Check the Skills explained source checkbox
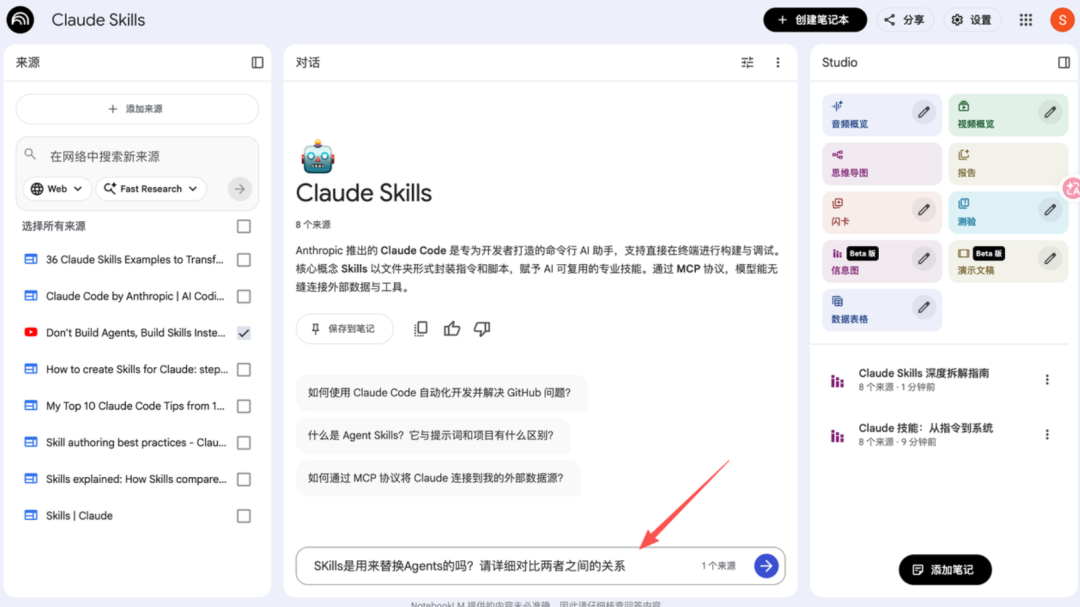Screen dimensions: 1080x607 [x=244, y=479]
